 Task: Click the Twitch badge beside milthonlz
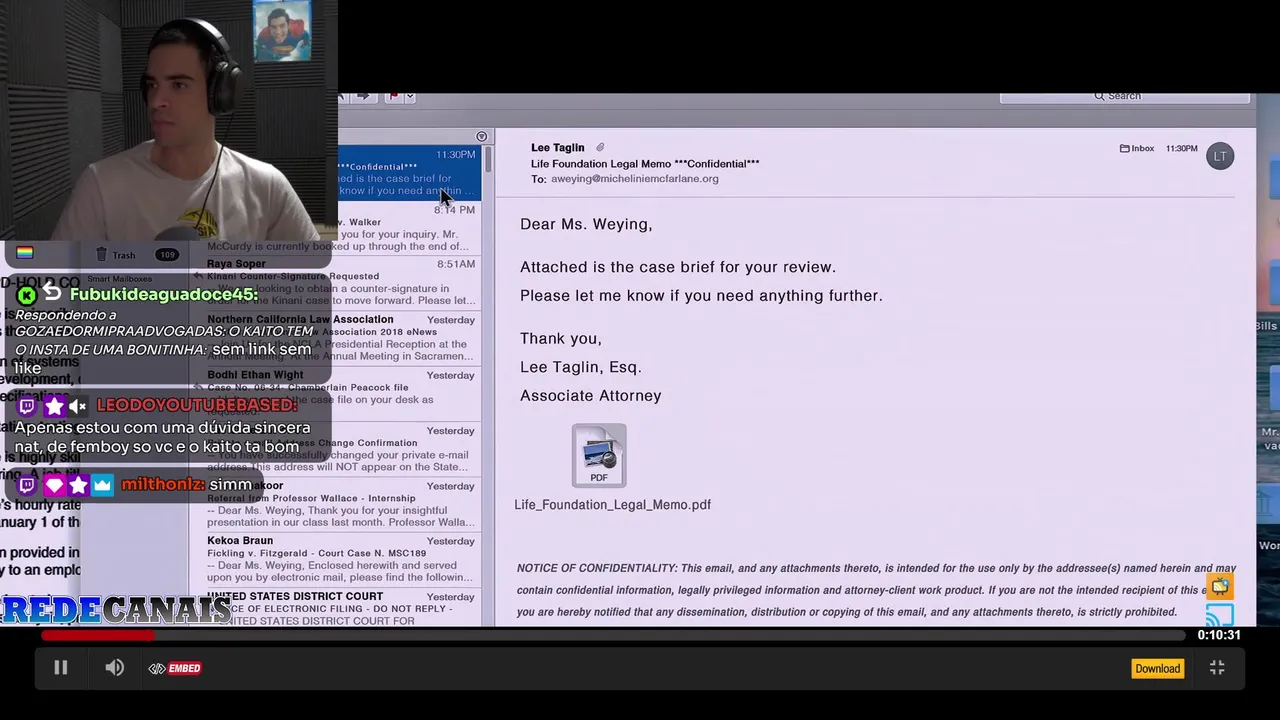[27, 485]
